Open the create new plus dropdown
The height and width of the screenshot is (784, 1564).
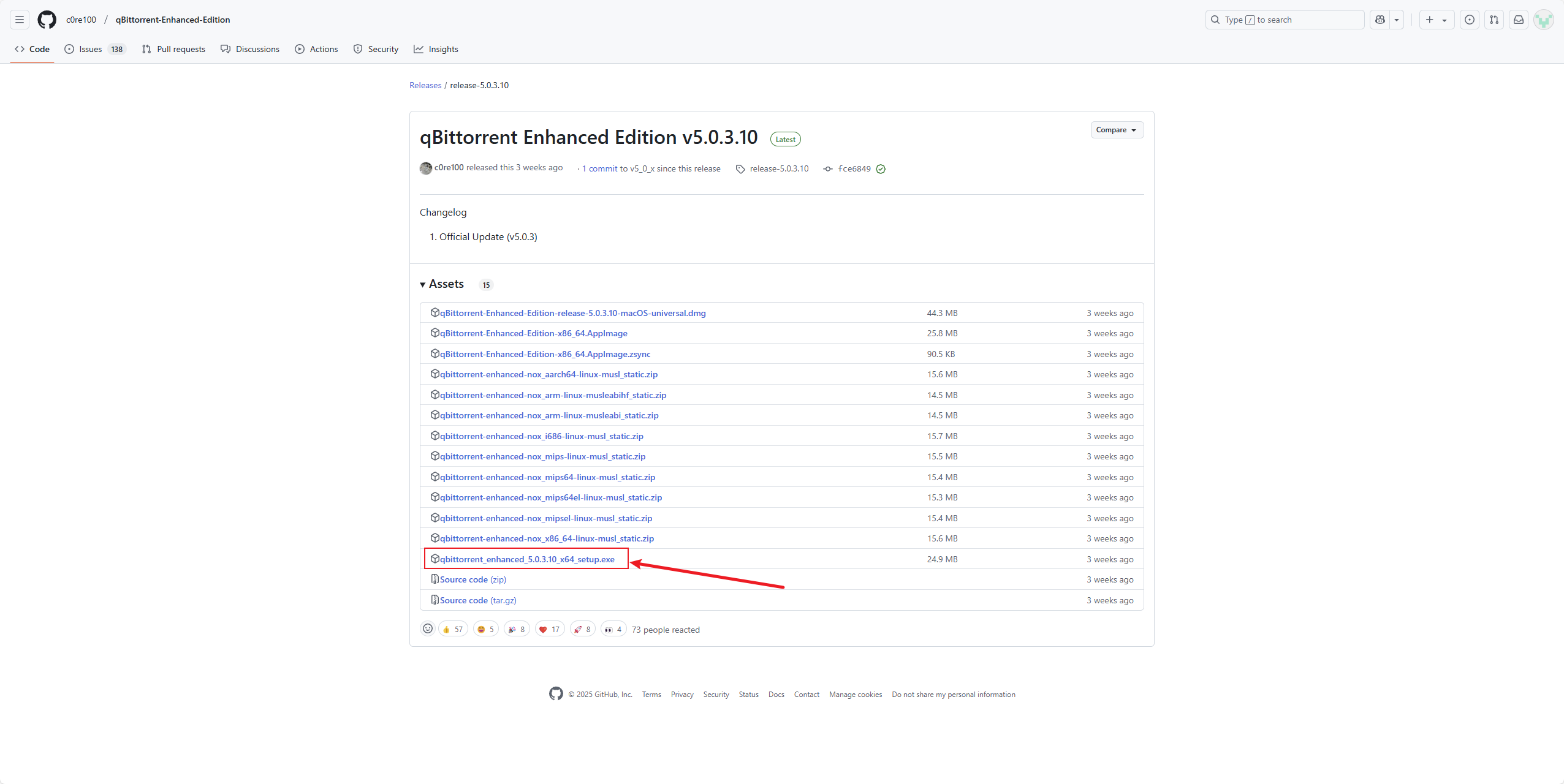tap(1436, 20)
